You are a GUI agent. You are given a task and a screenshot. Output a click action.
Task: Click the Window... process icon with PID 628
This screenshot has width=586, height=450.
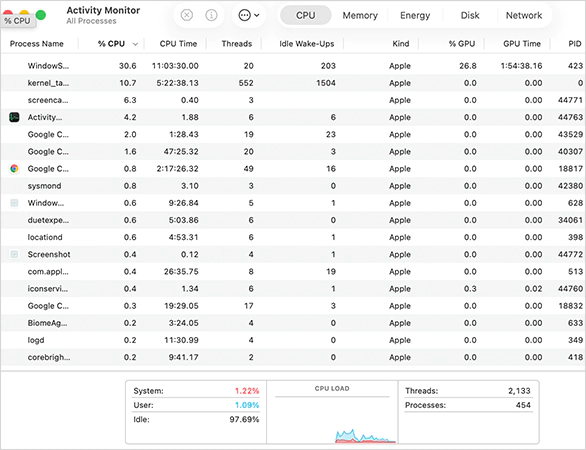coord(14,203)
